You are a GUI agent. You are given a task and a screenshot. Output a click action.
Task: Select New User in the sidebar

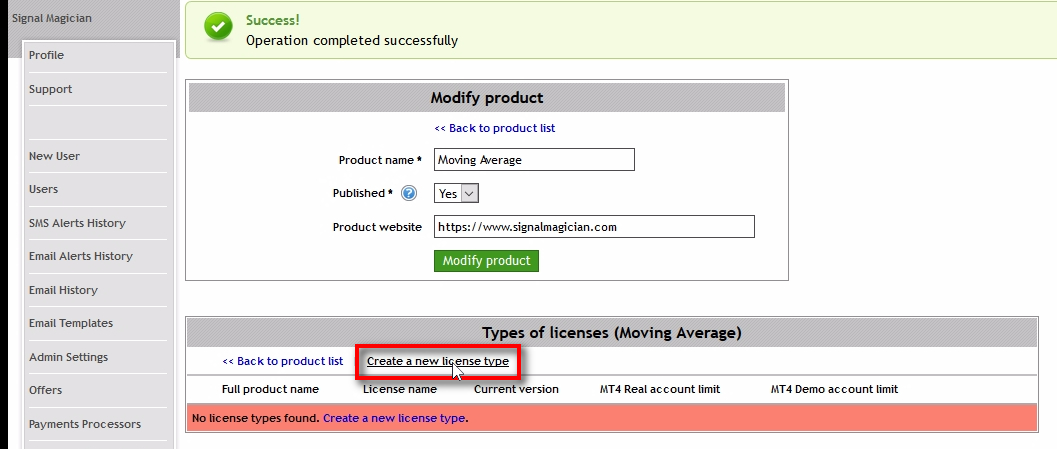coord(54,156)
